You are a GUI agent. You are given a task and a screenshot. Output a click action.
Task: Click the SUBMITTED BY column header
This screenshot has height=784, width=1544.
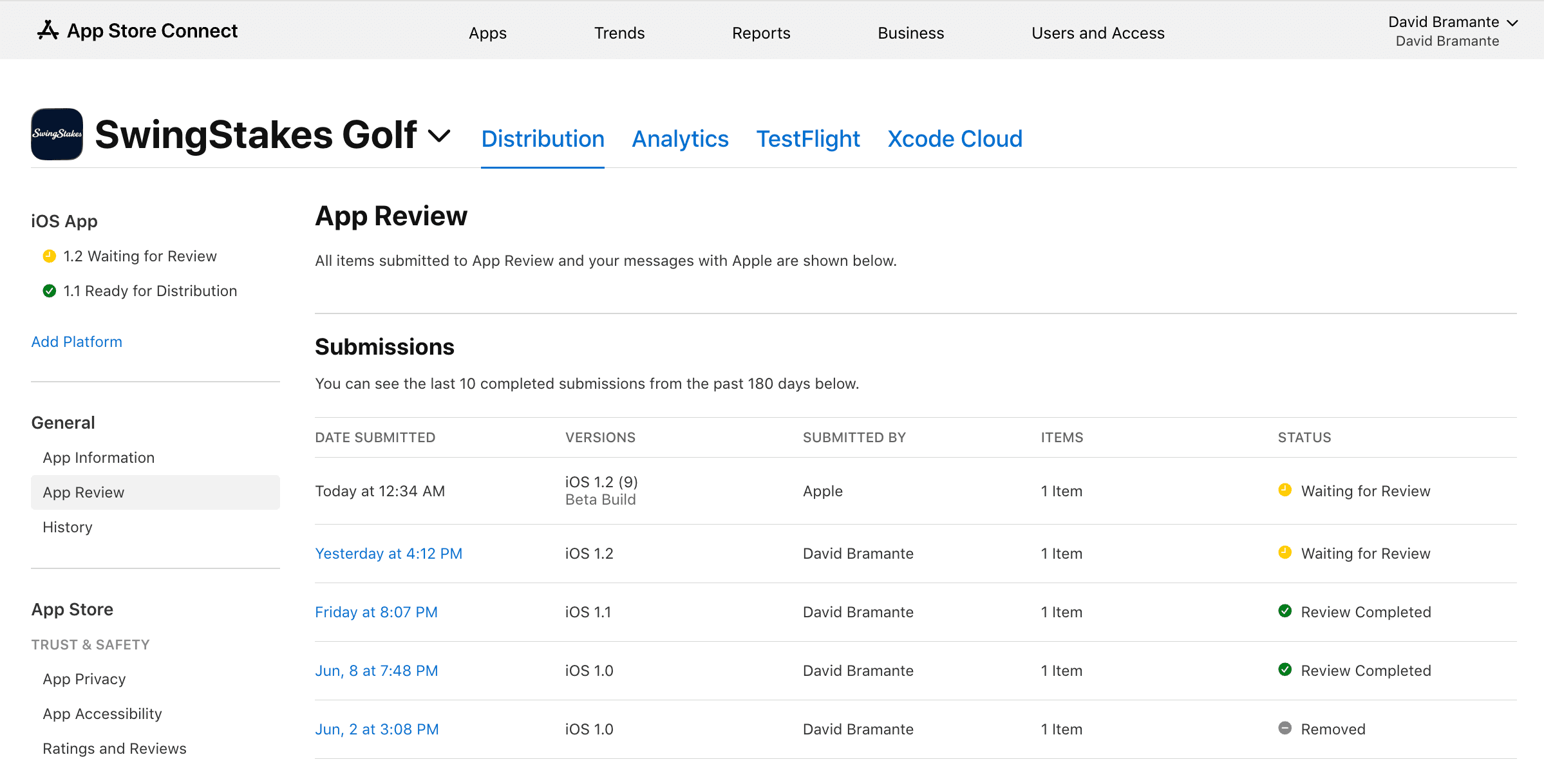[x=854, y=438]
